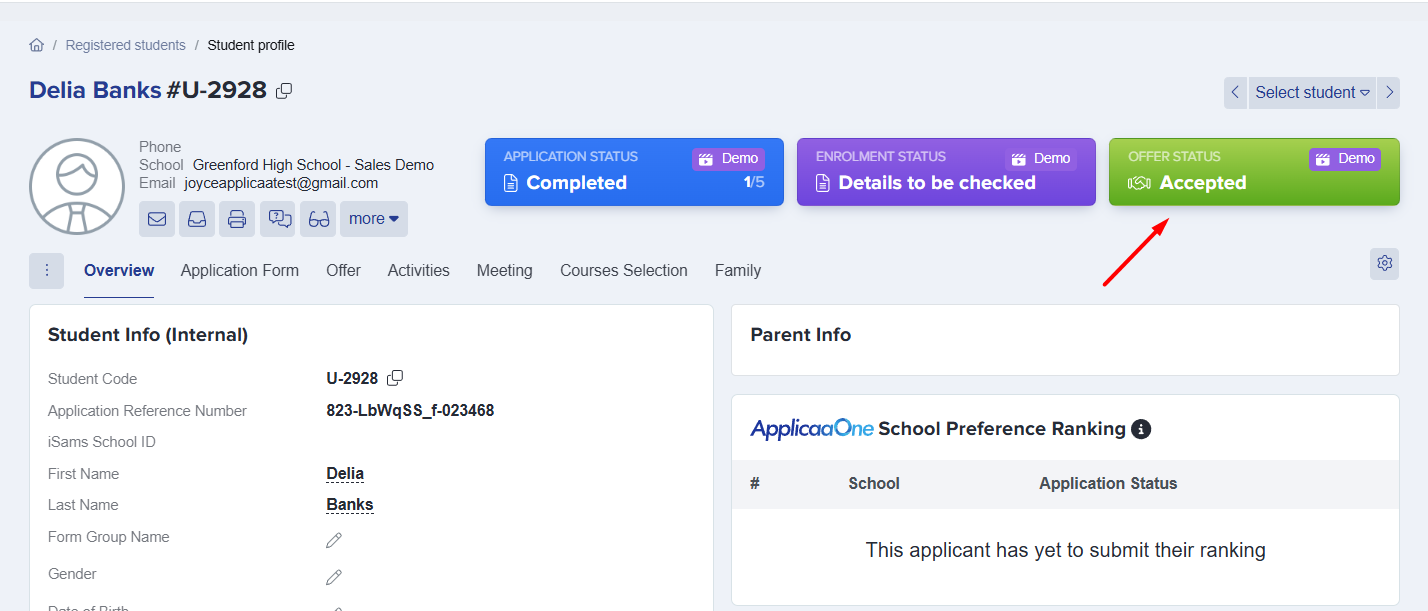Click the printer icon
1428x611 pixels.
(237, 219)
